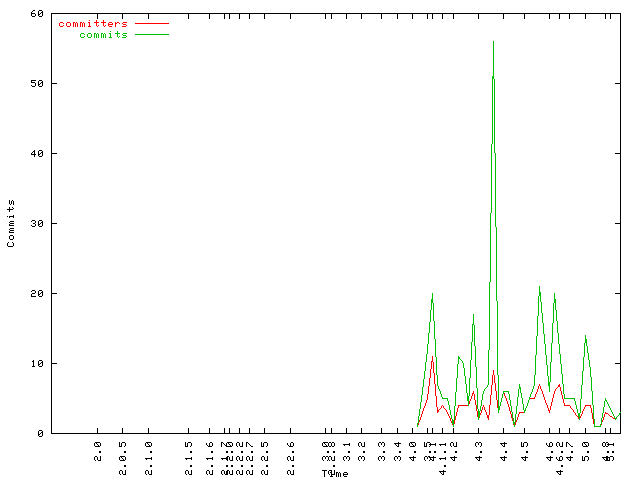
Task: Pick the 20 y-axis tick label
Action: [37, 293]
